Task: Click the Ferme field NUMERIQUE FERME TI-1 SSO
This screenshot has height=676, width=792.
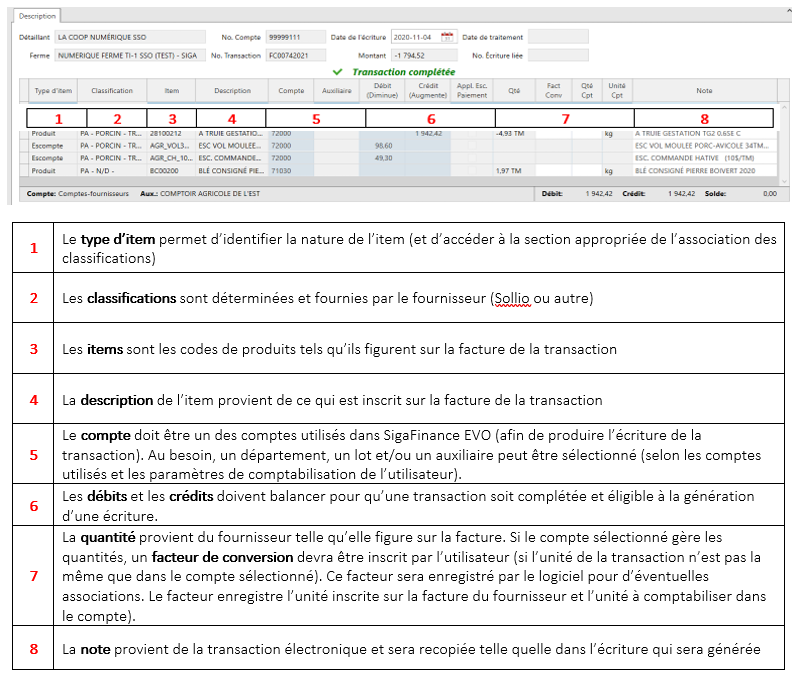Action: click(x=130, y=55)
